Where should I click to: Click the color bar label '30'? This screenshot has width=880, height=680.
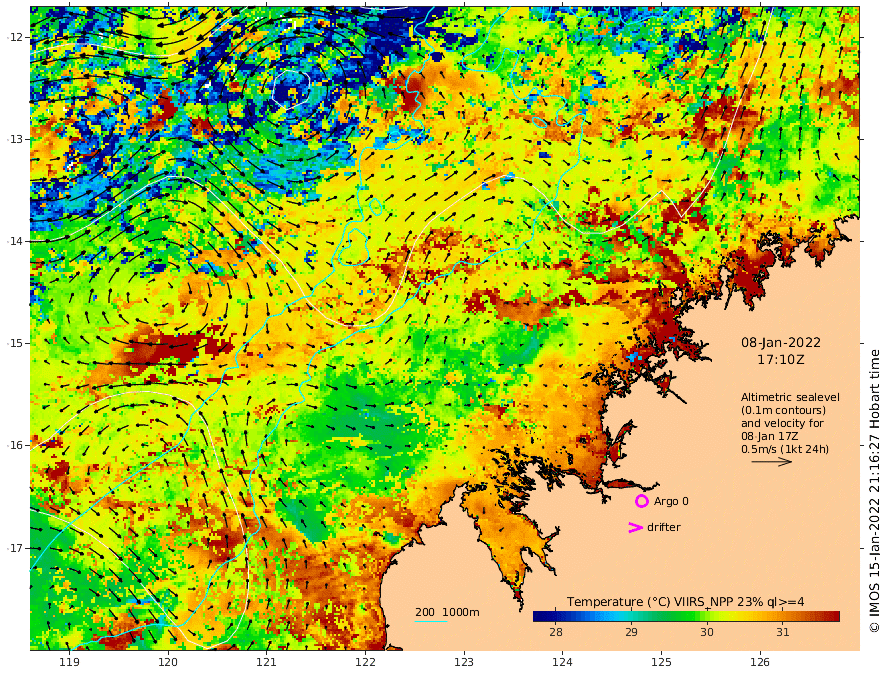tap(707, 632)
